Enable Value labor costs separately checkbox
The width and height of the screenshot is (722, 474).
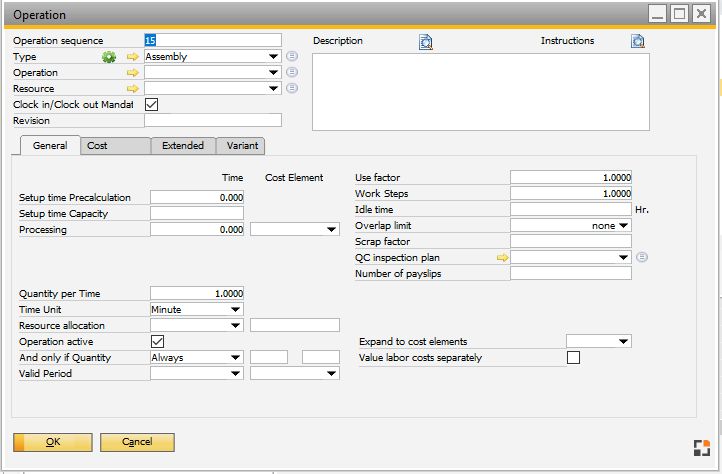(573, 358)
